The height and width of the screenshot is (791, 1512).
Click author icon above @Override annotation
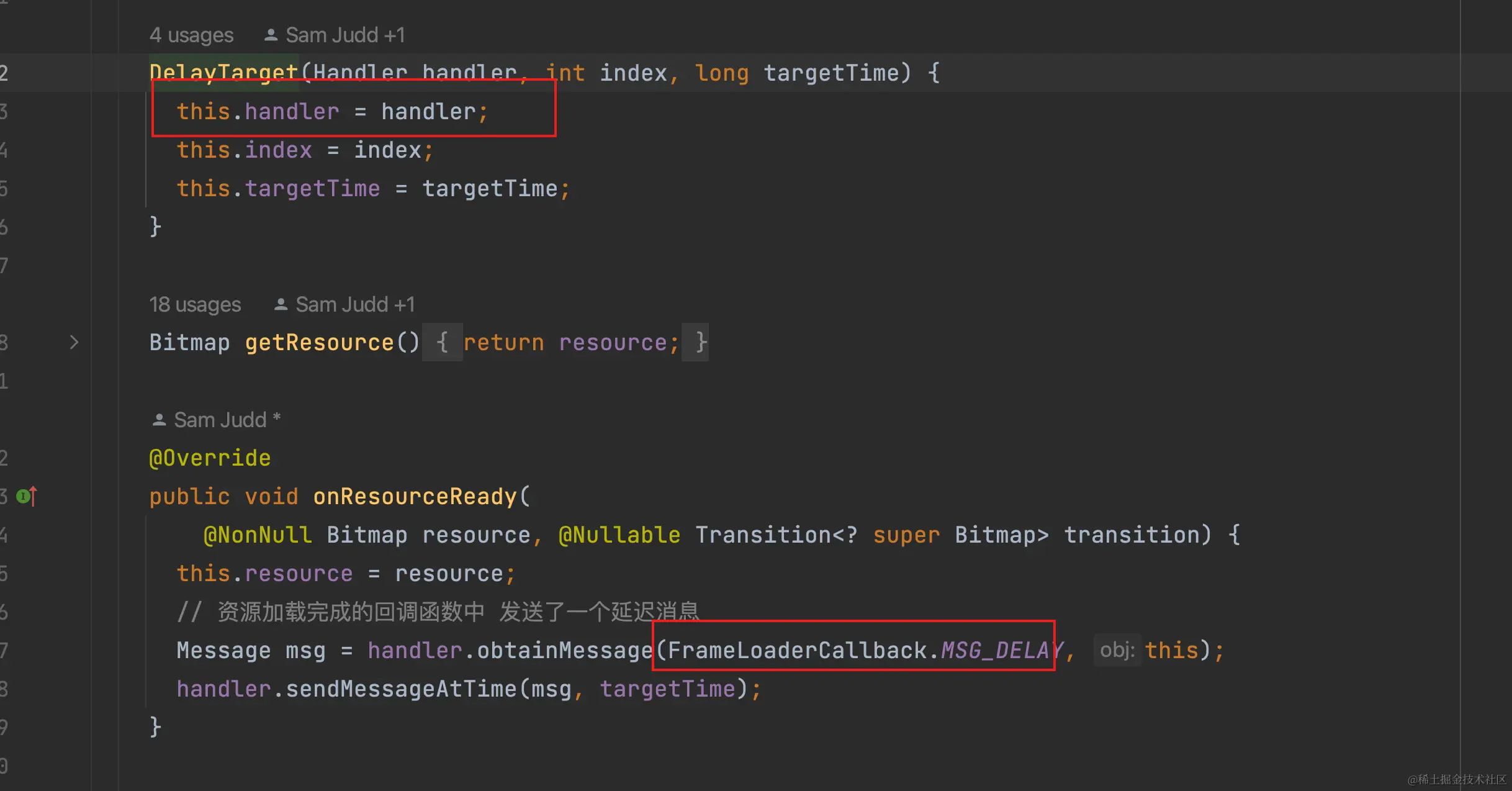click(159, 420)
